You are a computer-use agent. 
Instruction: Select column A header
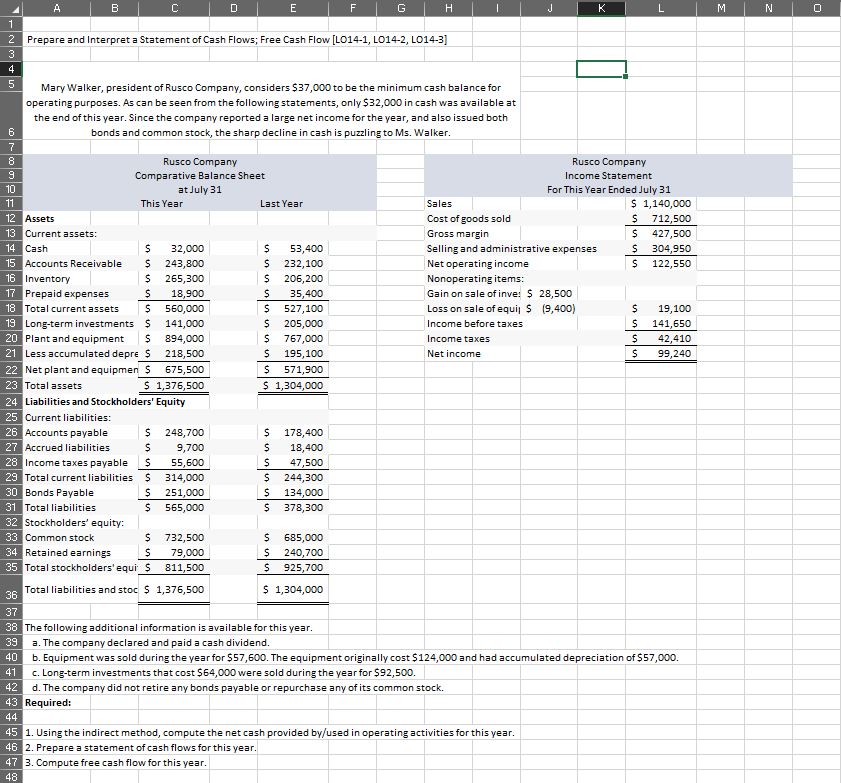point(57,8)
